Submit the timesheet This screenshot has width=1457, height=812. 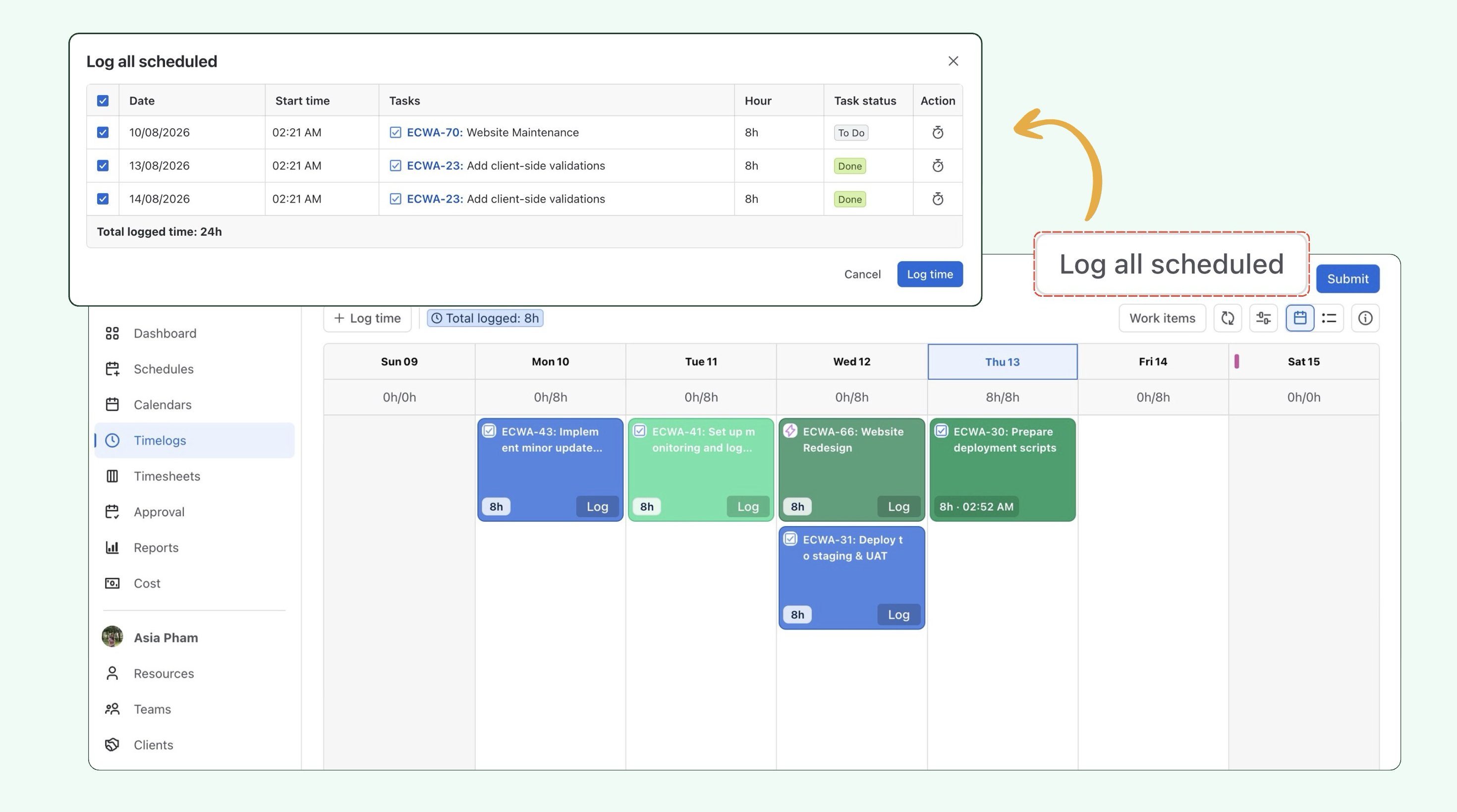point(1347,279)
